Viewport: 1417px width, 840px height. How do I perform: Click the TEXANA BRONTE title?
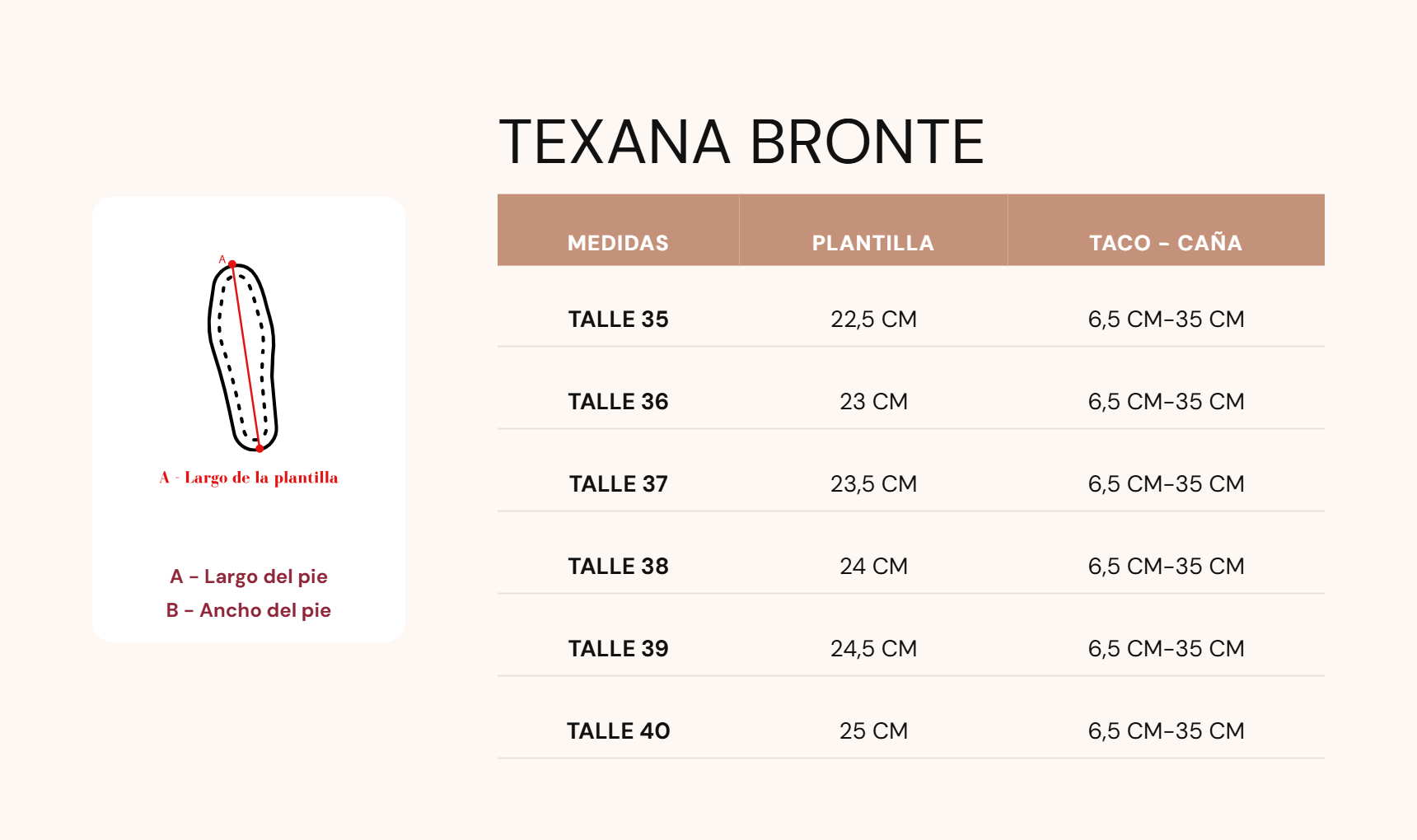click(x=741, y=142)
